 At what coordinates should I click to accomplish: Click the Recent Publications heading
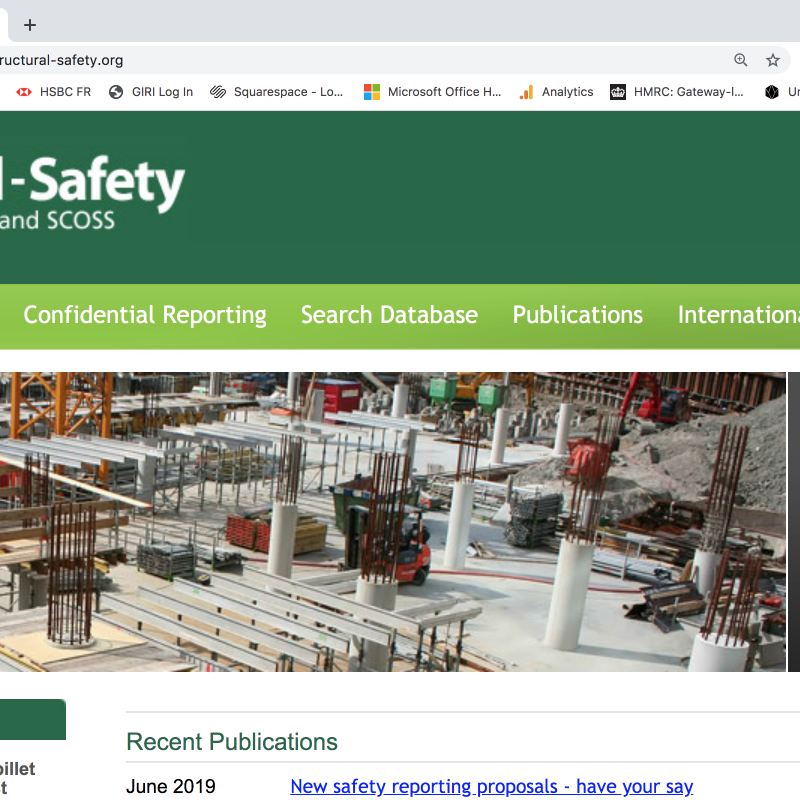232,742
